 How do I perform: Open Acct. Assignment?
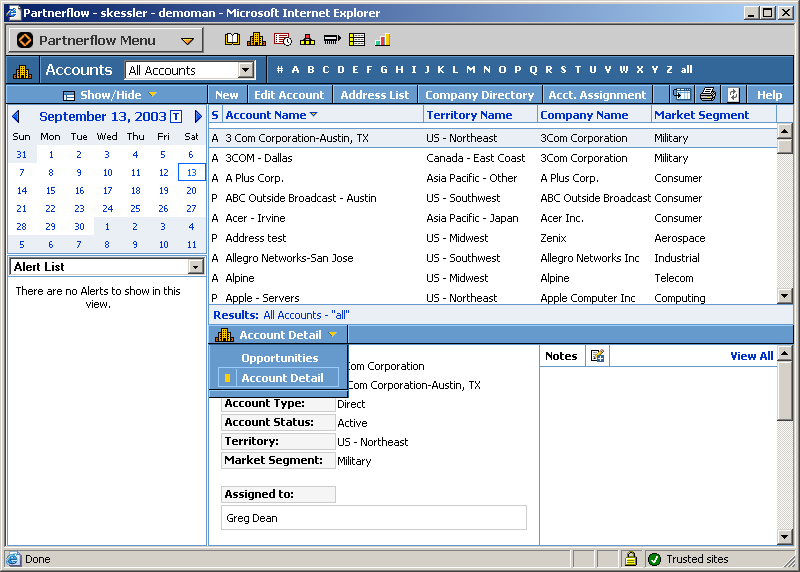point(597,95)
